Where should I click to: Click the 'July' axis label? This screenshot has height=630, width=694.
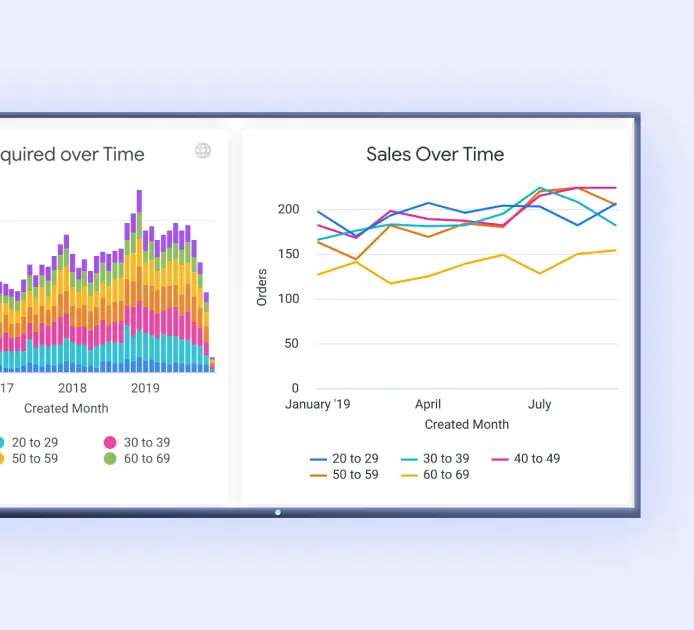pyautogui.click(x=539, y=404)
